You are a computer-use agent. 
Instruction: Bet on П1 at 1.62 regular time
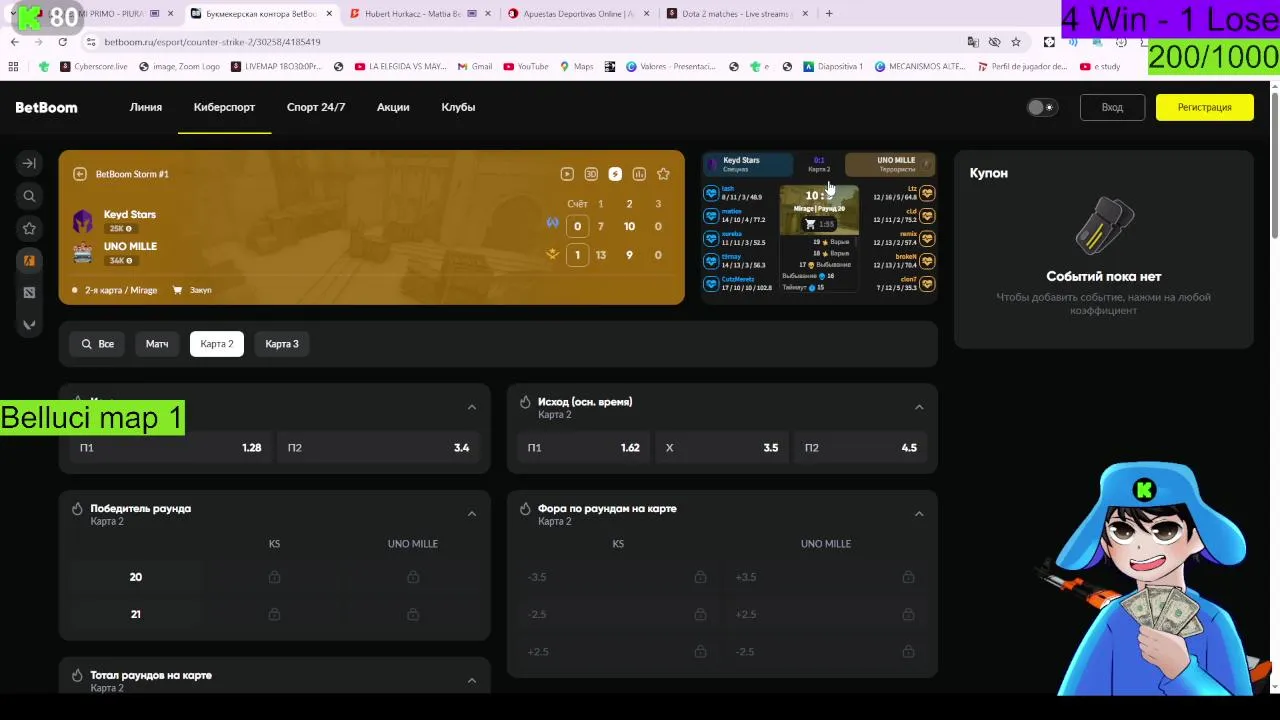click(583, 448)
